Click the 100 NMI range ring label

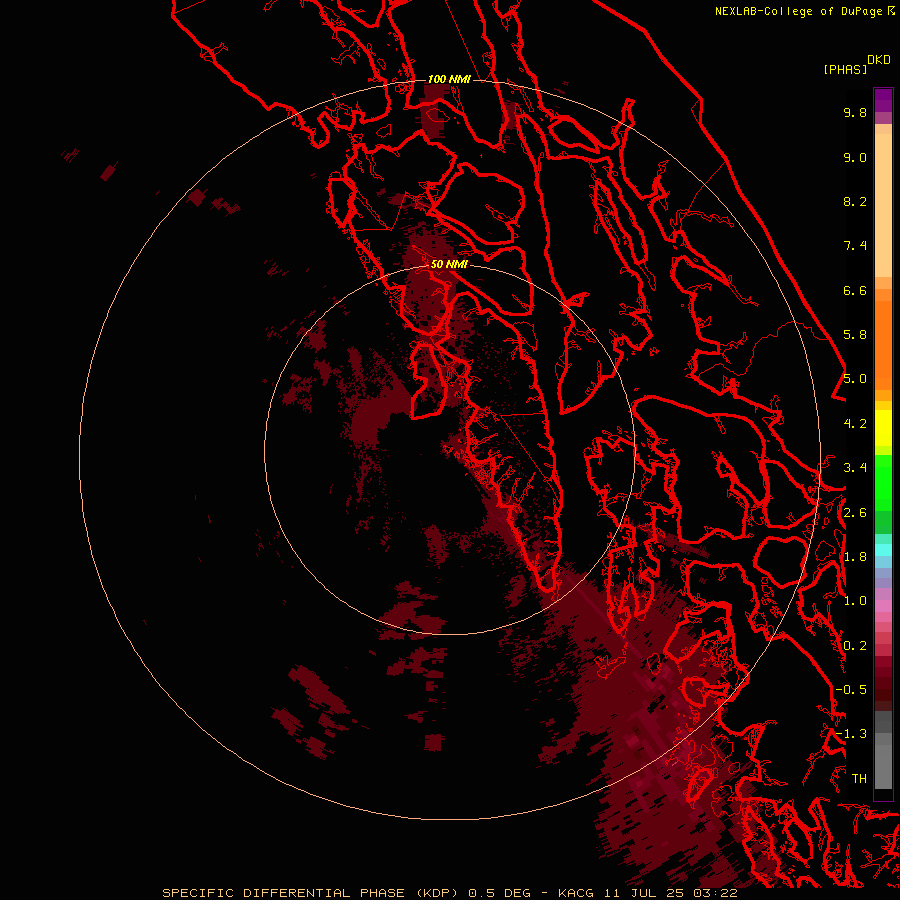pyautogui.click(x=449, y=79)
